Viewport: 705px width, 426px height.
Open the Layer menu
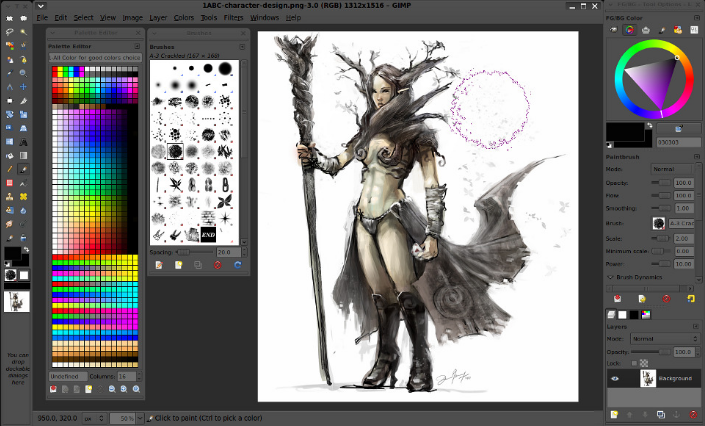click(158, 18)
